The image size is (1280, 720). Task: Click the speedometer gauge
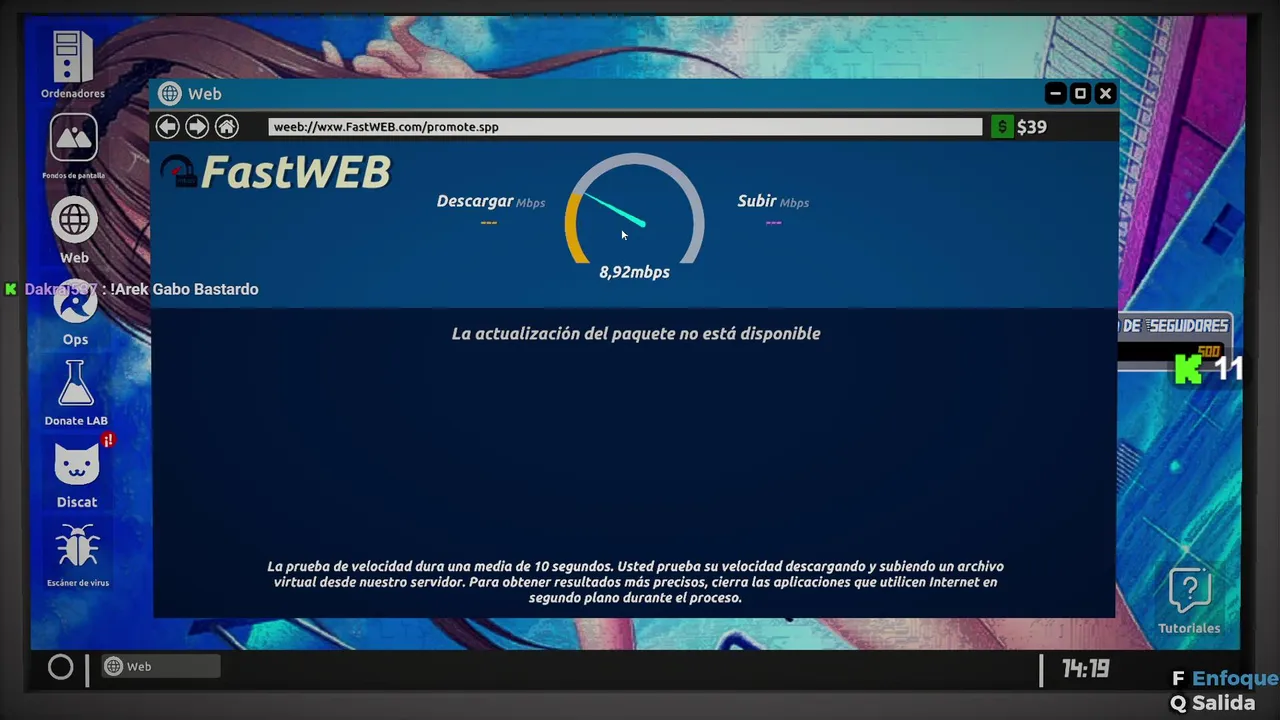634,208
